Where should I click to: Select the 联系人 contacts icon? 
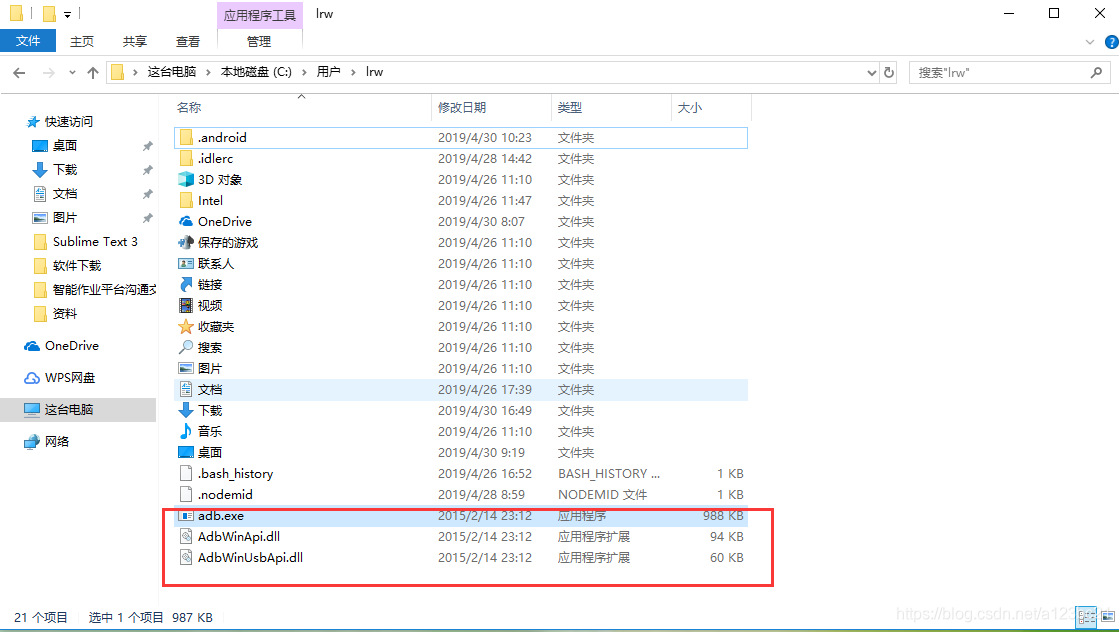click(x=186, y=263)
